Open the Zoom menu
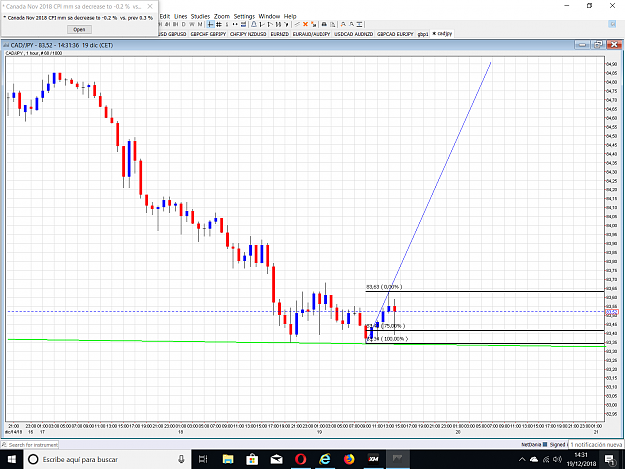The width and height of the screenshot is (625, 469). [x=222, y=16]
